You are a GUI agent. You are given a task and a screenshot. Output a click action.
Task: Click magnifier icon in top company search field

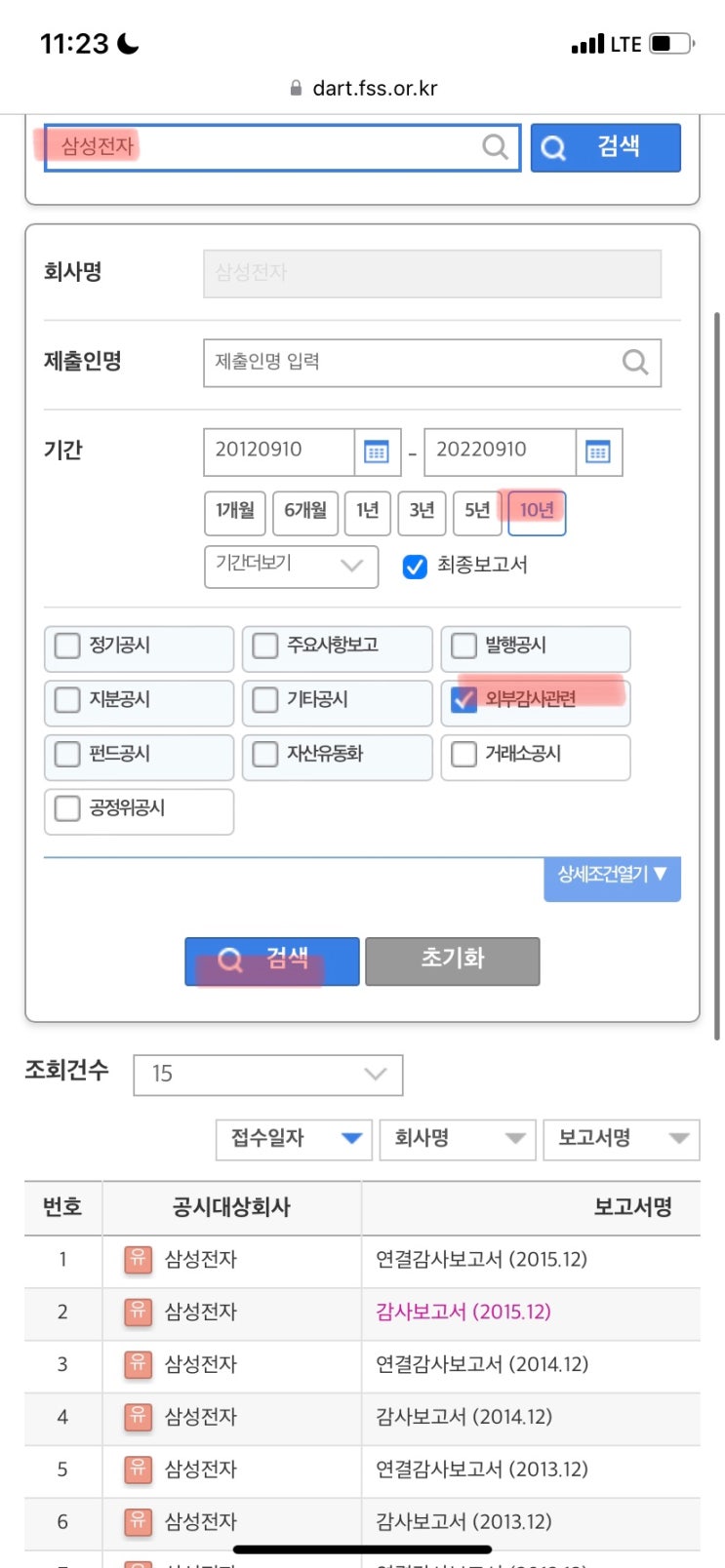click(x=496, y=147)
